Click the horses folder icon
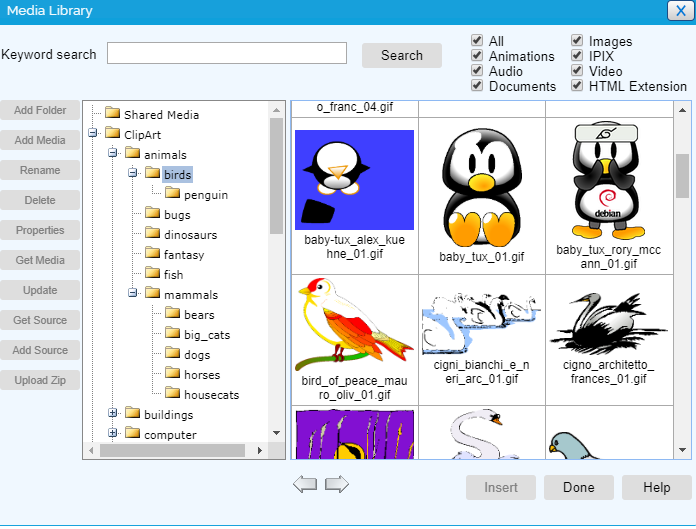Viewport: 696px width, 529px height. (173, 373)
